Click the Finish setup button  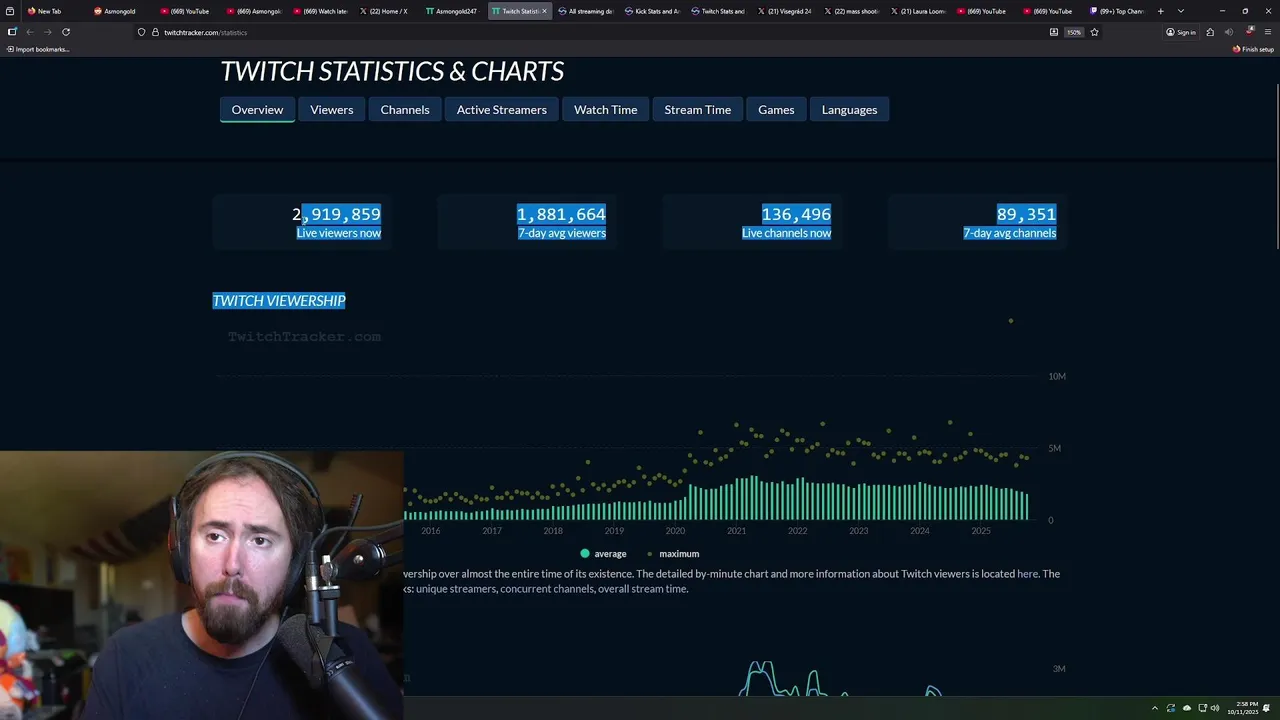coord(1253,49)
